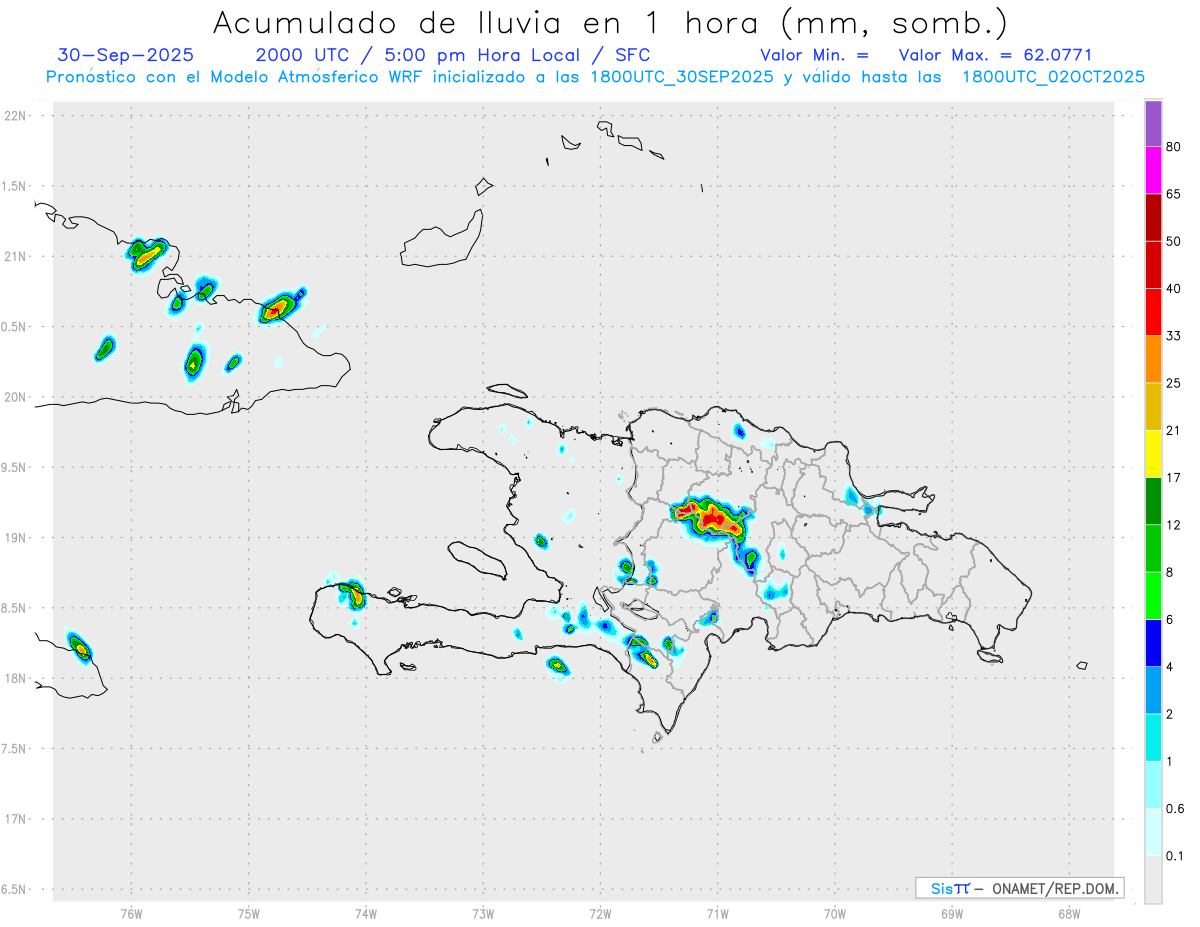
Task: Click the '65' colorbar value label
Action: tap(1174, 194)
